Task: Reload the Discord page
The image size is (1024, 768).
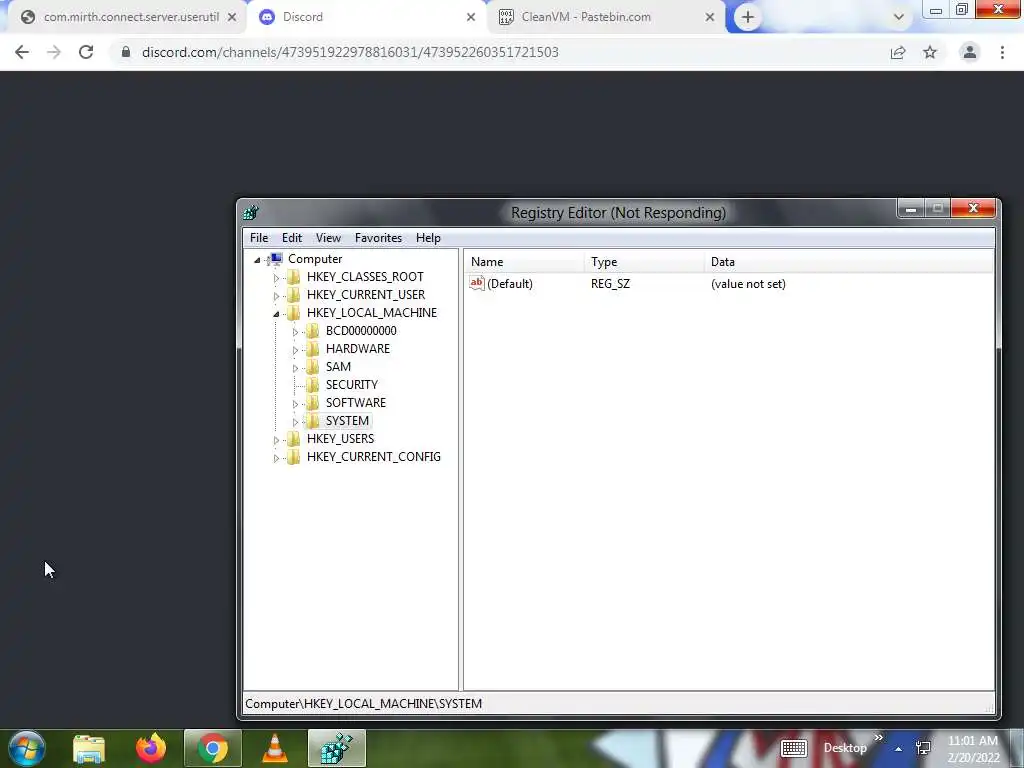Action: coord(86,52)
